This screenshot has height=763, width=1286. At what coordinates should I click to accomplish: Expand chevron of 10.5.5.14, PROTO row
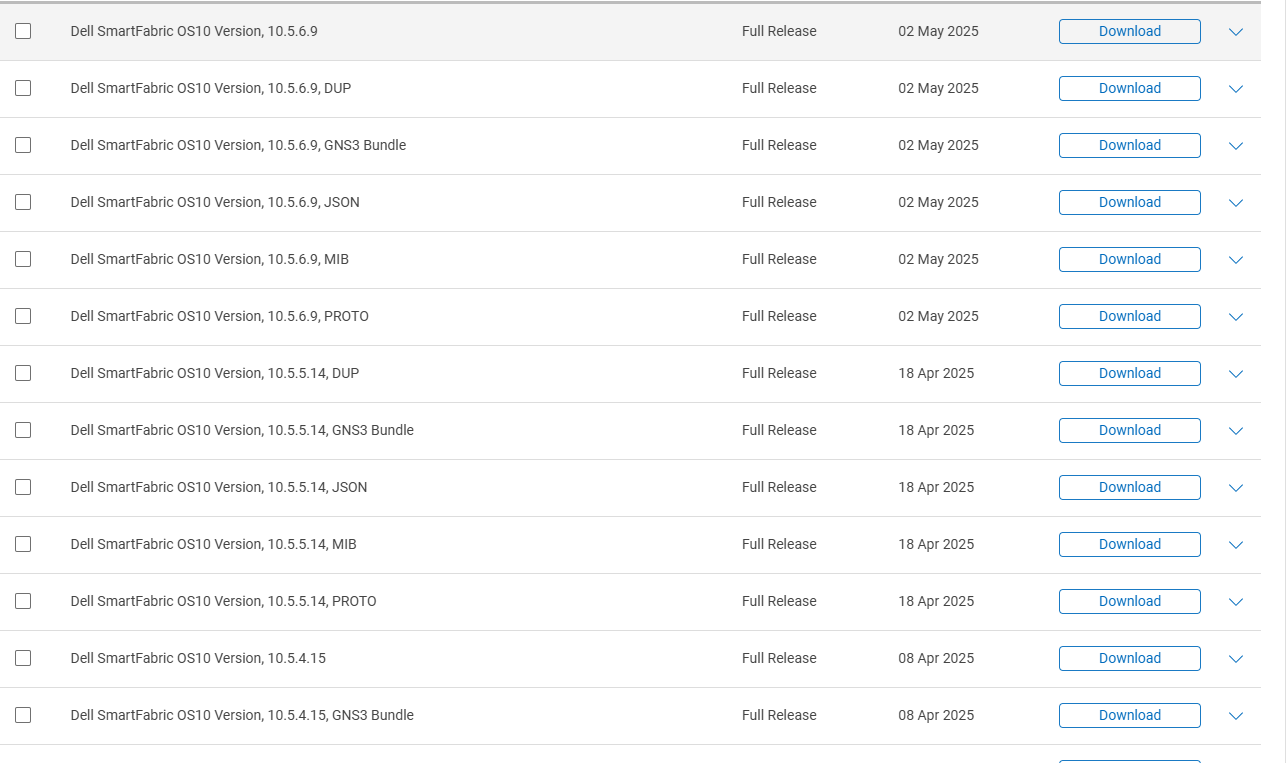click(1236, 602)
